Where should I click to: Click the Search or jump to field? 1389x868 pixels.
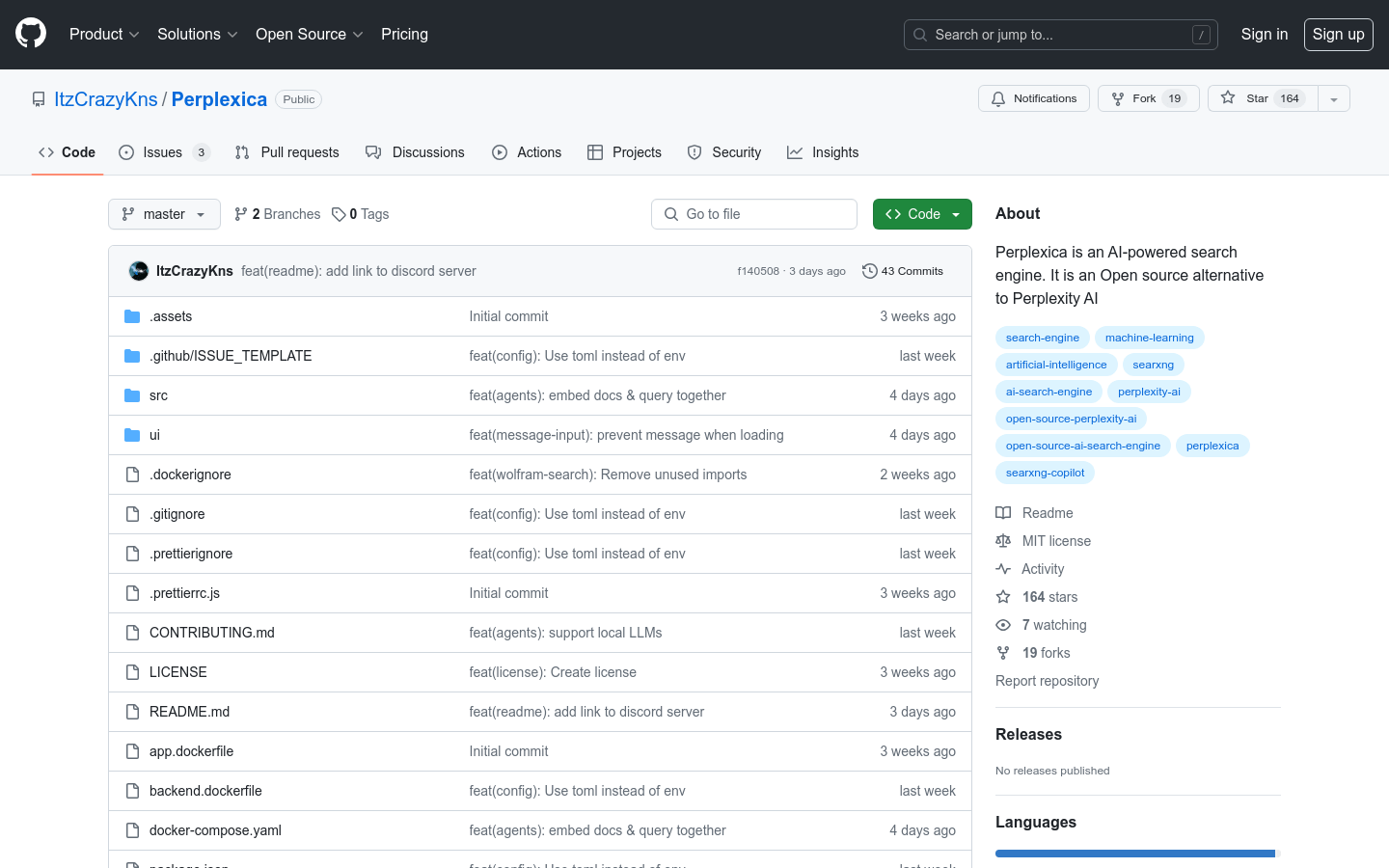pyautogui.click(x=1061, y=35)
